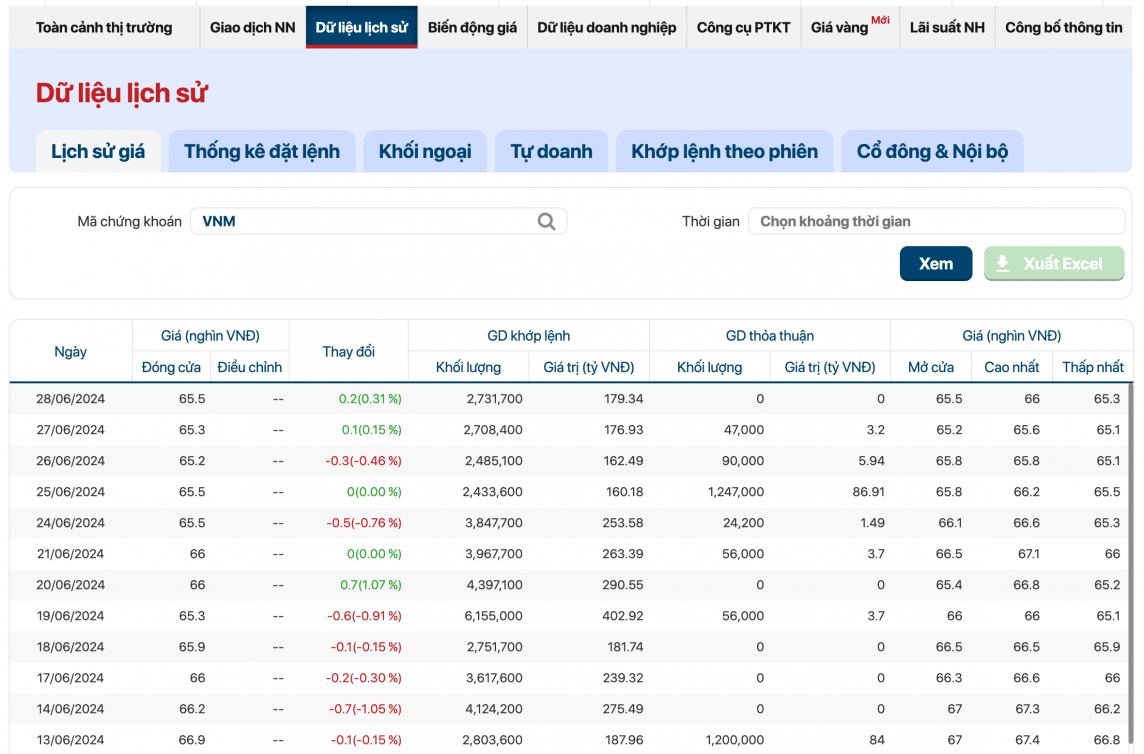
Task: Select the Thống kê đặt lệnh tab
Action: 262,152
